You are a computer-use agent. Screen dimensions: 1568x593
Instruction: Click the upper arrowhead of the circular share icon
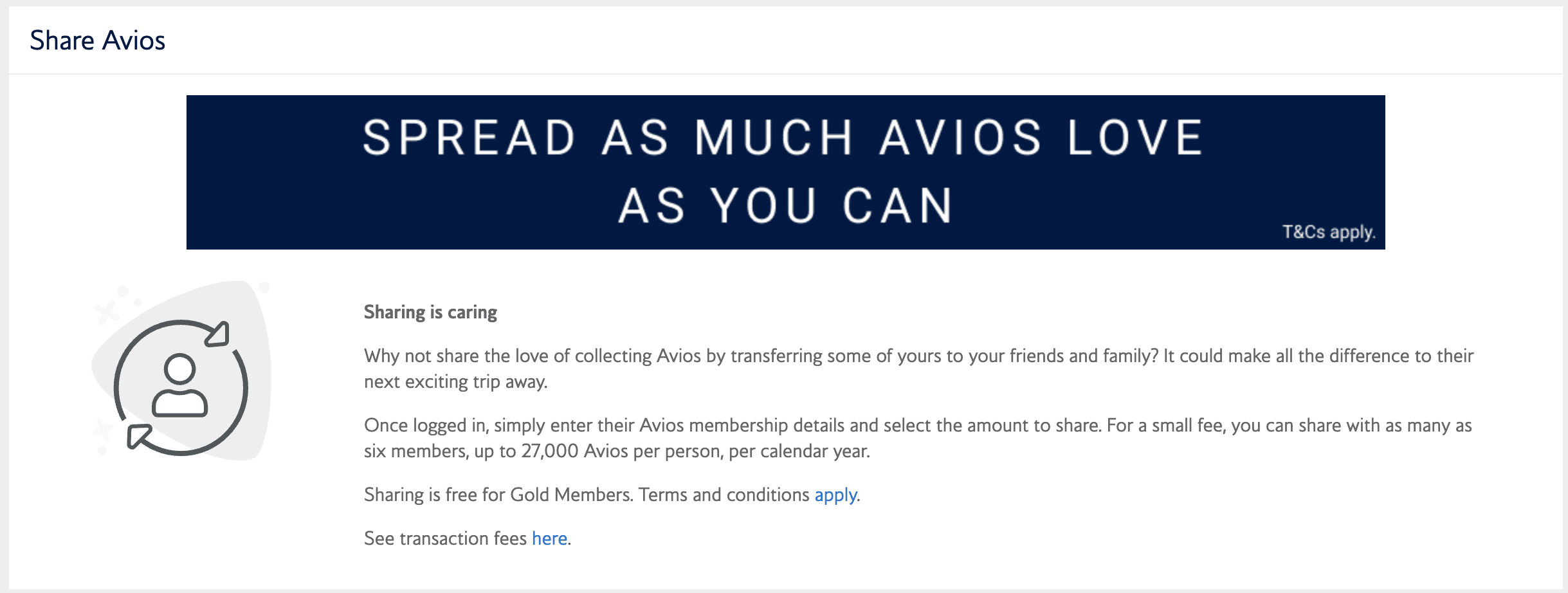coord(219,334)
